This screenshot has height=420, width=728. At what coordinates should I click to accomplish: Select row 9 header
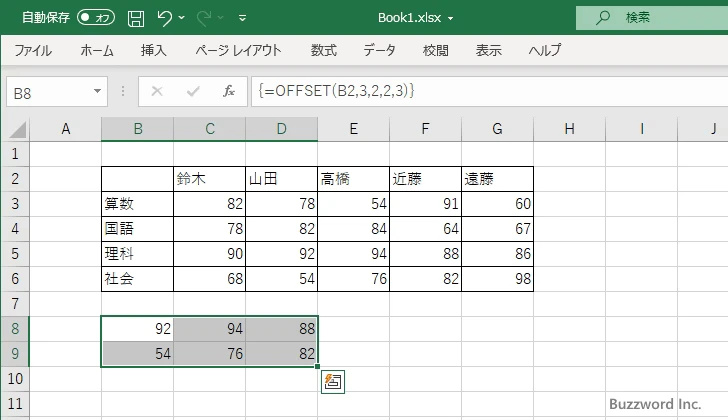(15, 354)
